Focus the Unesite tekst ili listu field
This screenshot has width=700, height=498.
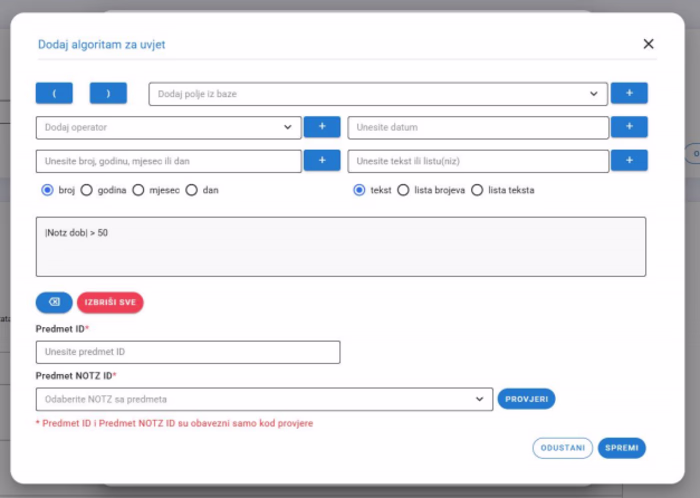tap(478, 161)
